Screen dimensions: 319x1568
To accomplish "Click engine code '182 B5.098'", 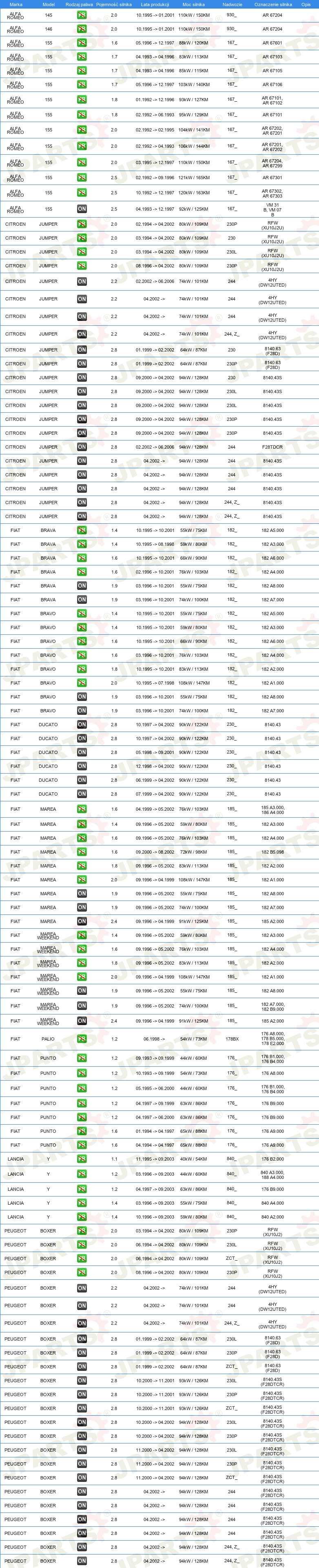I will tap(272, 852).
